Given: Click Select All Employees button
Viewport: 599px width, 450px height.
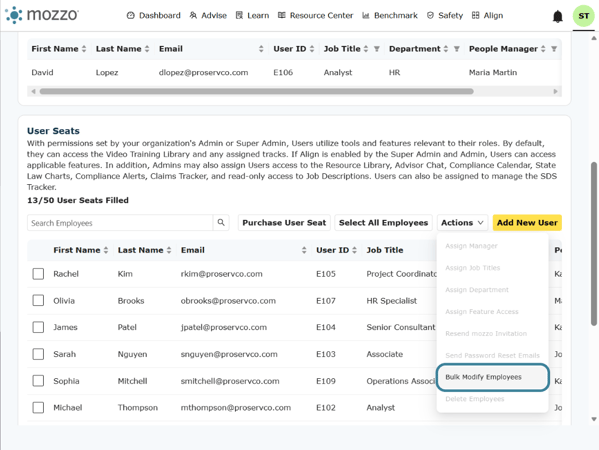Looking at the screenshot, I should (x=384, y=223).
